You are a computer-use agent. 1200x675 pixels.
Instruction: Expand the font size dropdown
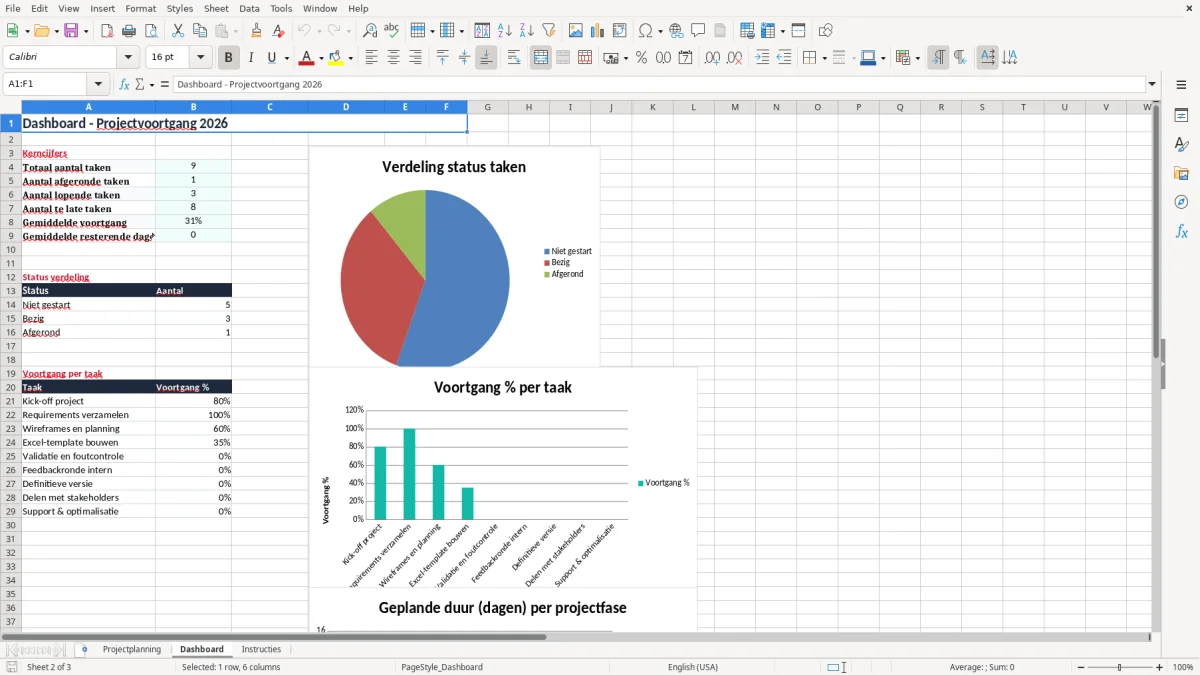coord(200,58)
